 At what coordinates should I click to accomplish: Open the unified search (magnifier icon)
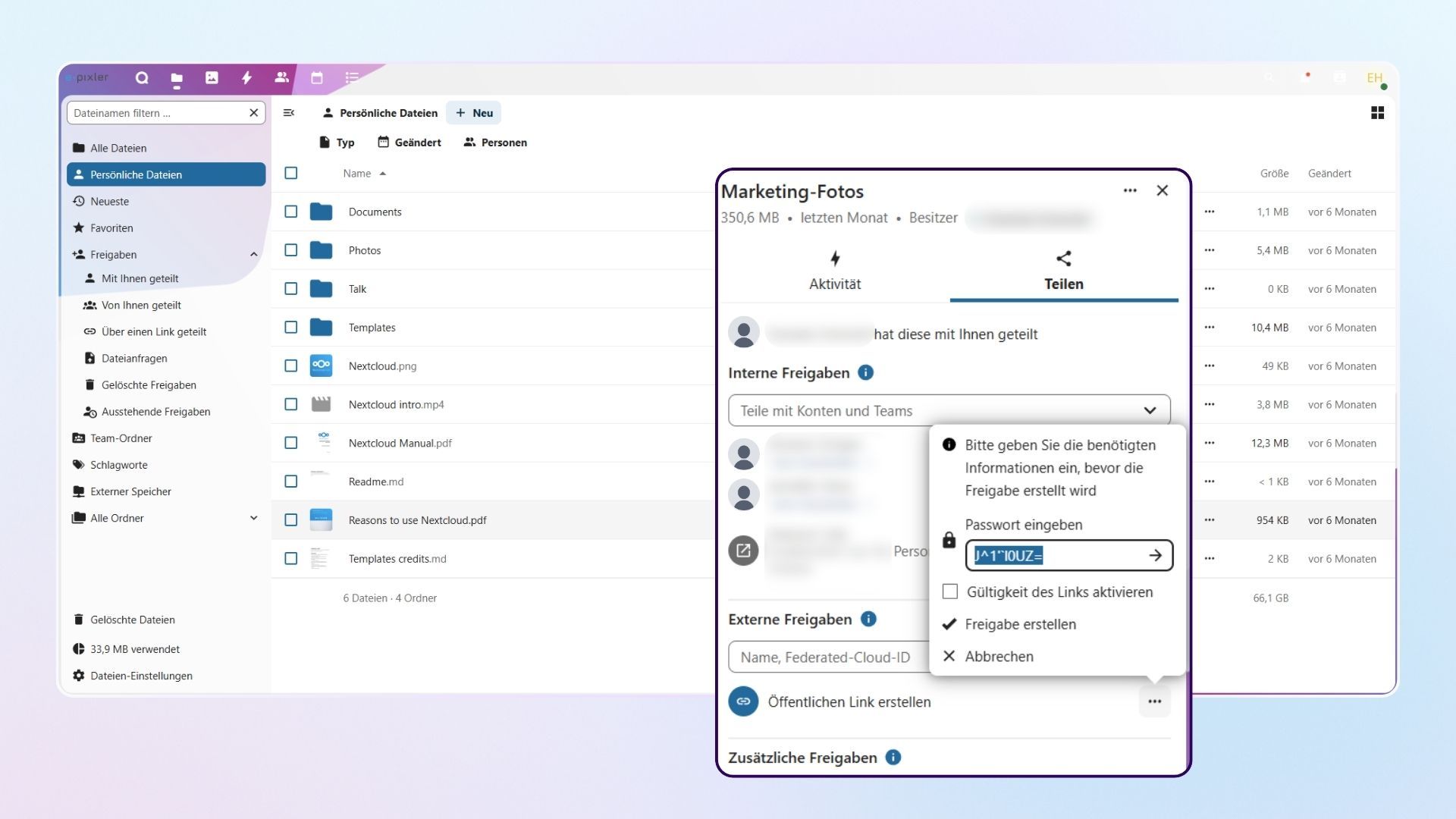(140, 77)
